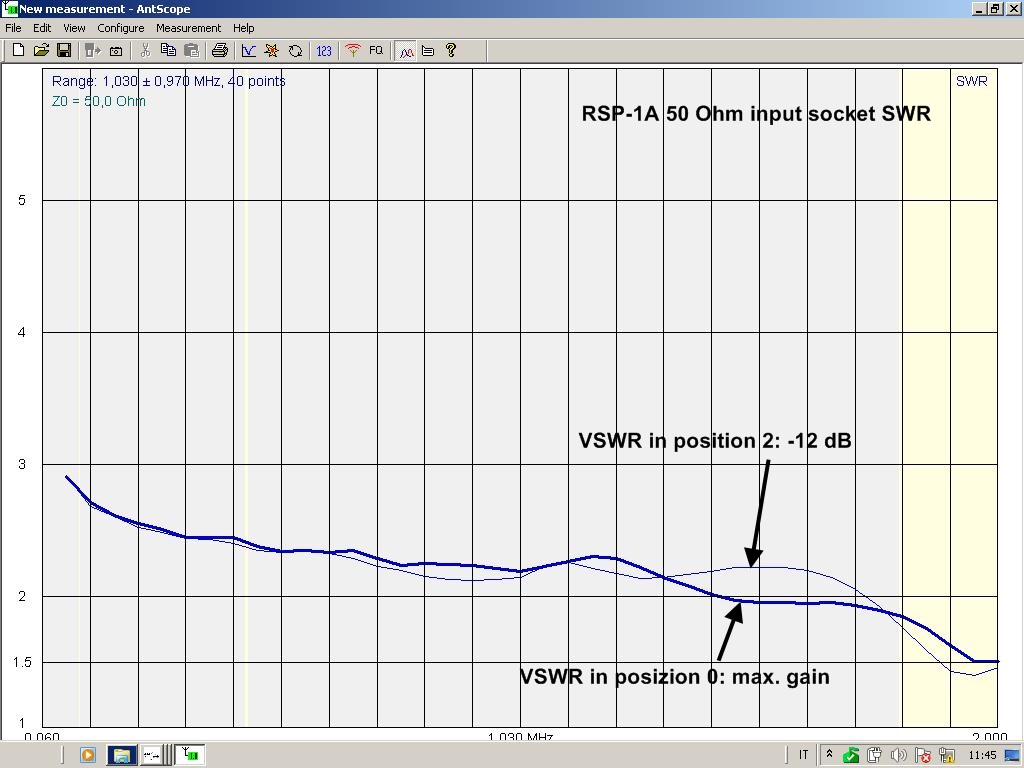Minimize the AntScope window
Image resolution: width=1024 pixels, height=768 pixels.
click(978, 8)
